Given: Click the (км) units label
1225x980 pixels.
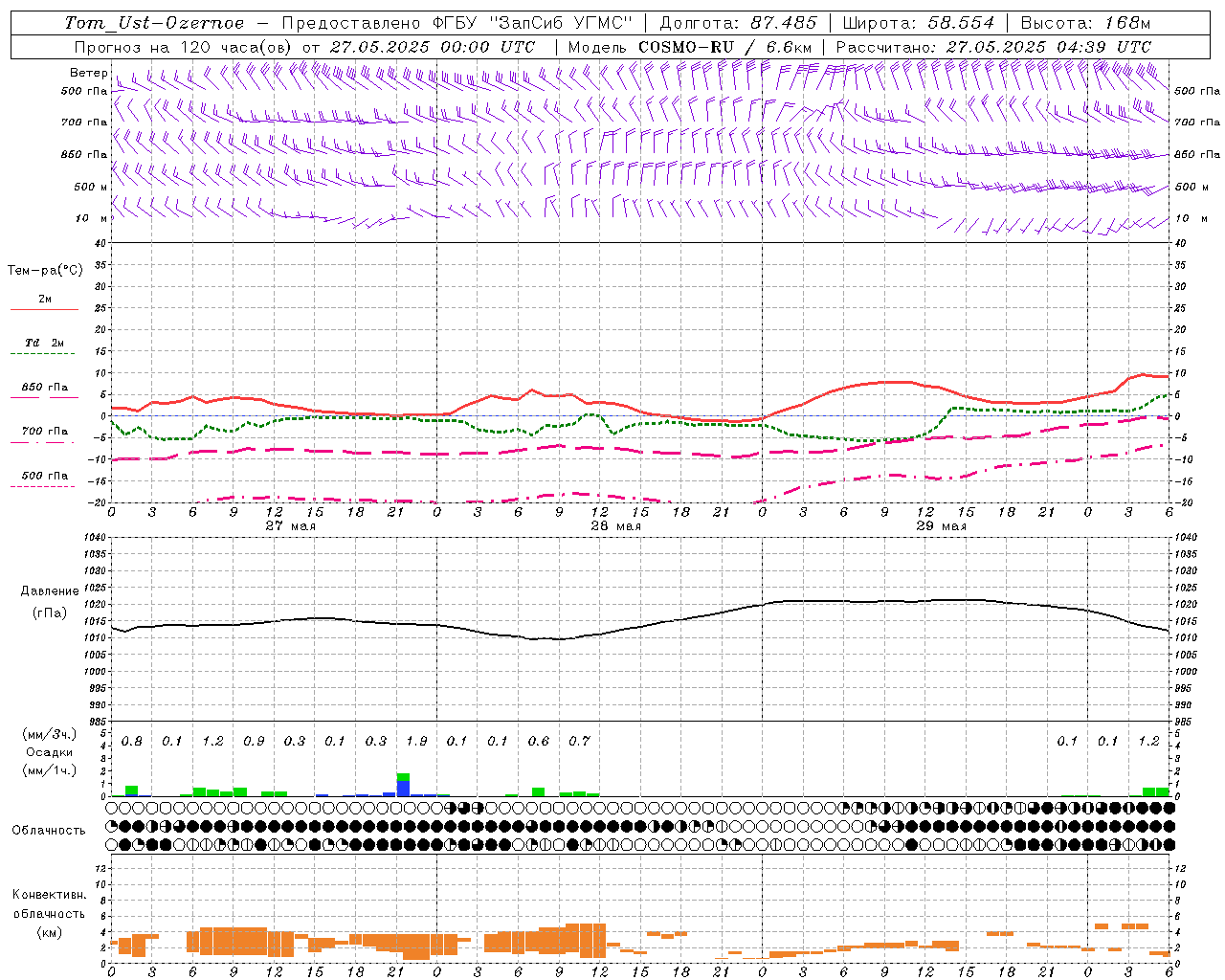Looking at the screenshot, I should pos(49,932).
